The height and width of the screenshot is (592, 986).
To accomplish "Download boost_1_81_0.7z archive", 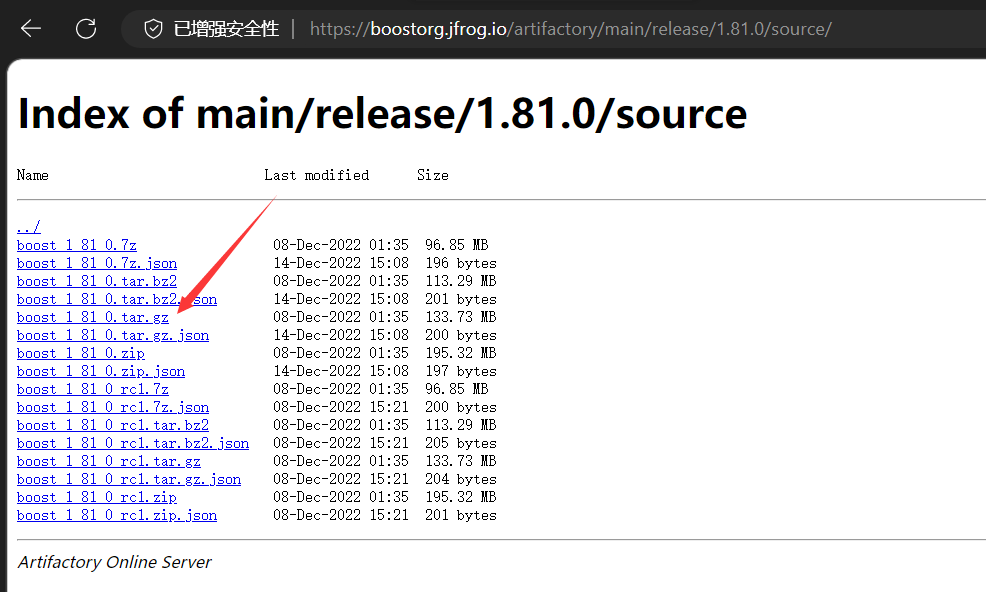I will (x=76, y=244).
